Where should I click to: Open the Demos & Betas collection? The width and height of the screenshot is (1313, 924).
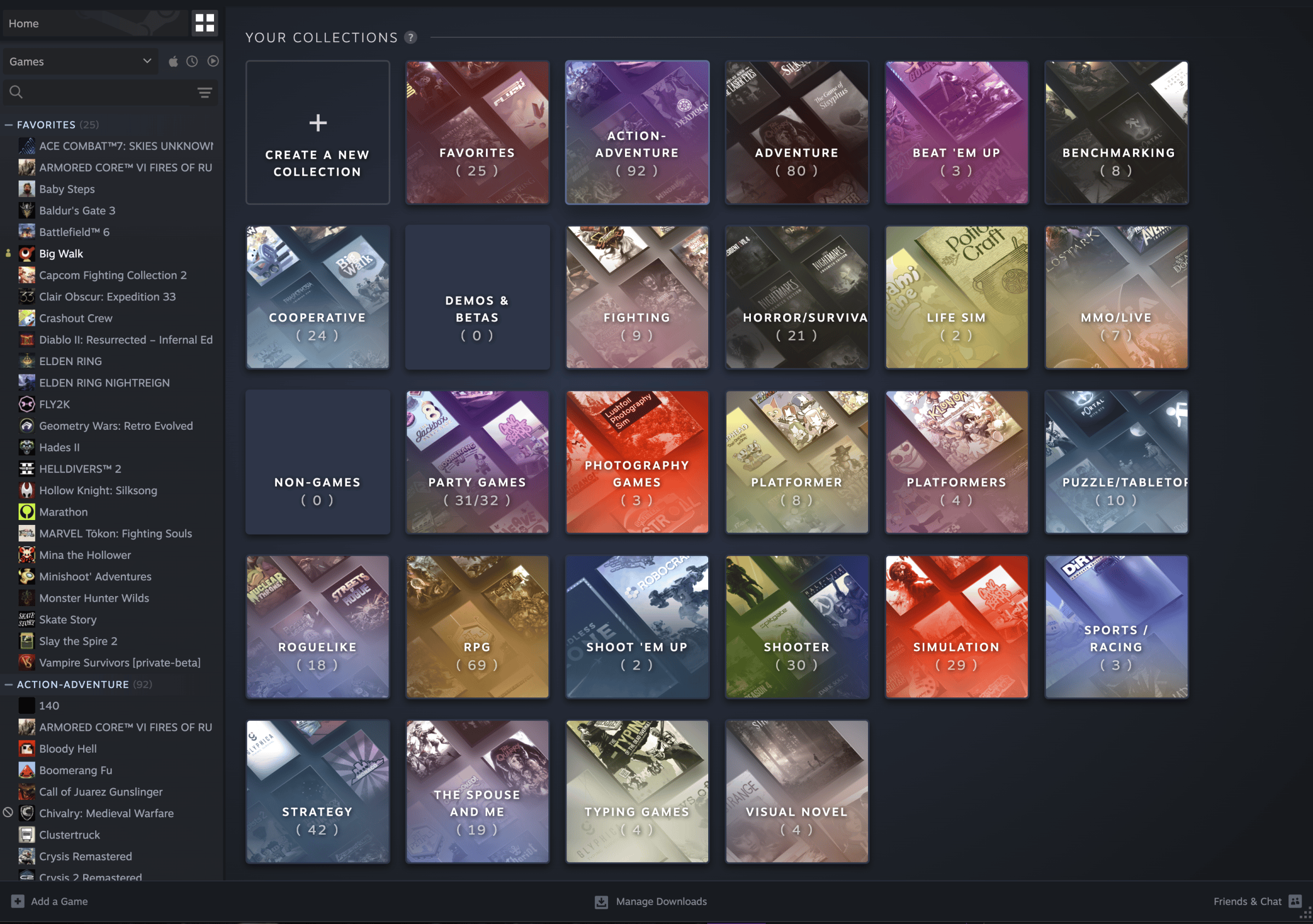tap(477, 297)
